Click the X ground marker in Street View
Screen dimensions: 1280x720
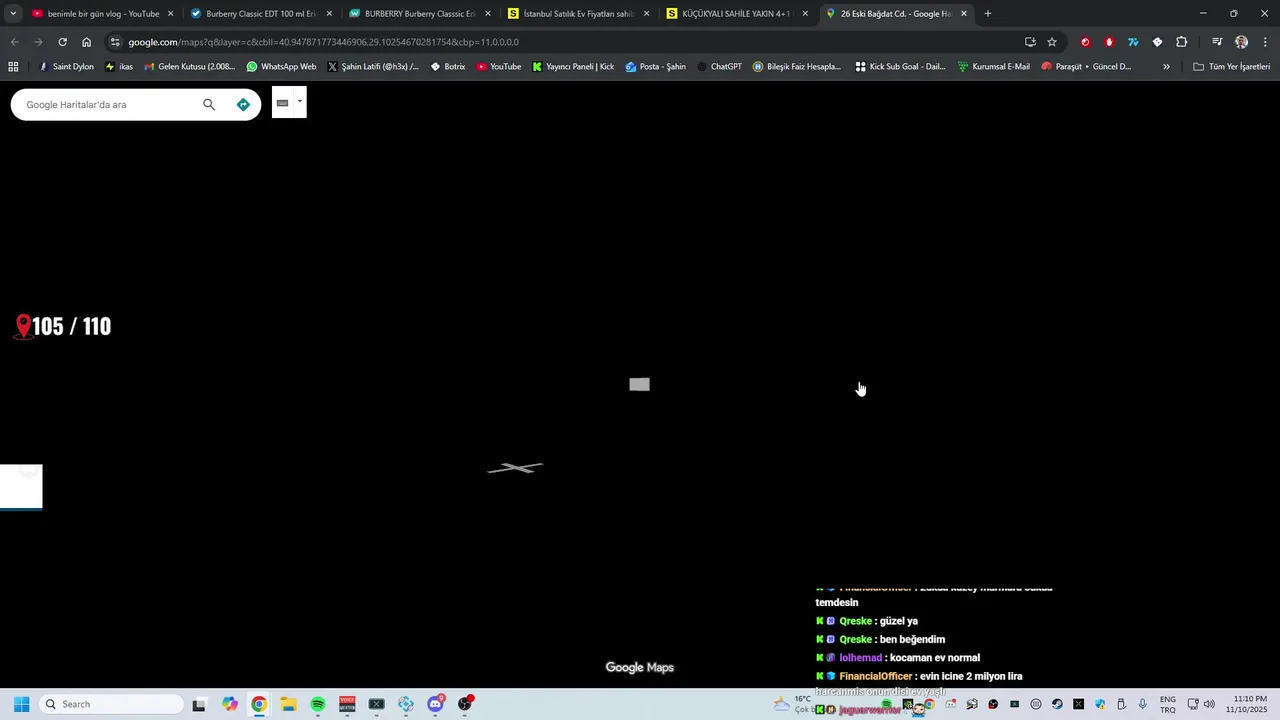tap(515, 468)
